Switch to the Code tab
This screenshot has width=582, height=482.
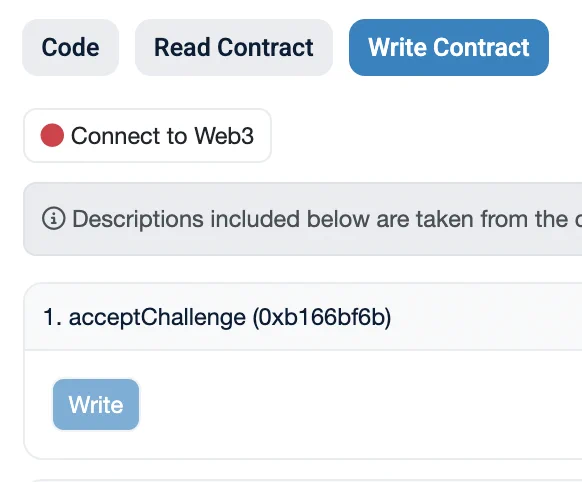click(x=71, y=47)
